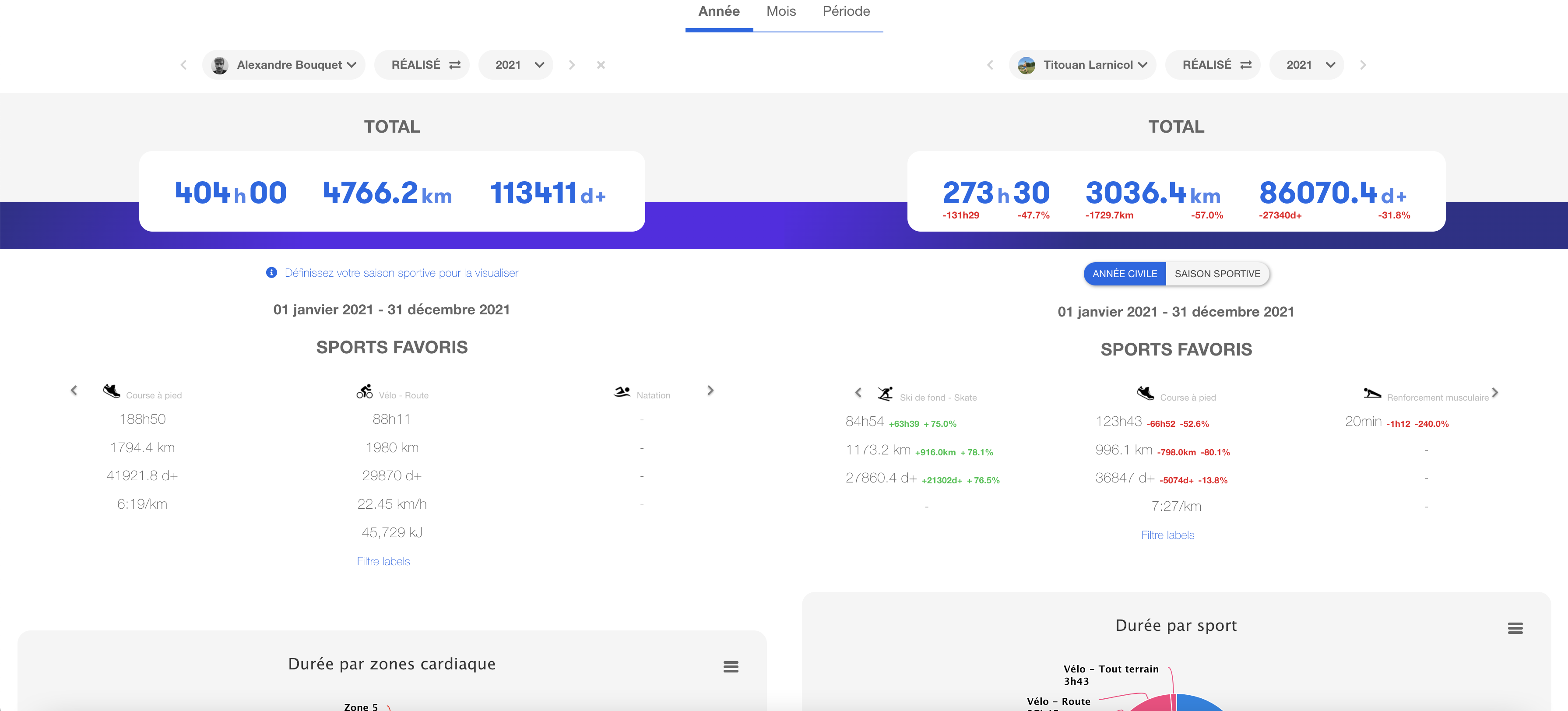Viewport: 1568px width, 711px height.
Task: Click 84h54 ski duration value
Action: click(865, 421)
